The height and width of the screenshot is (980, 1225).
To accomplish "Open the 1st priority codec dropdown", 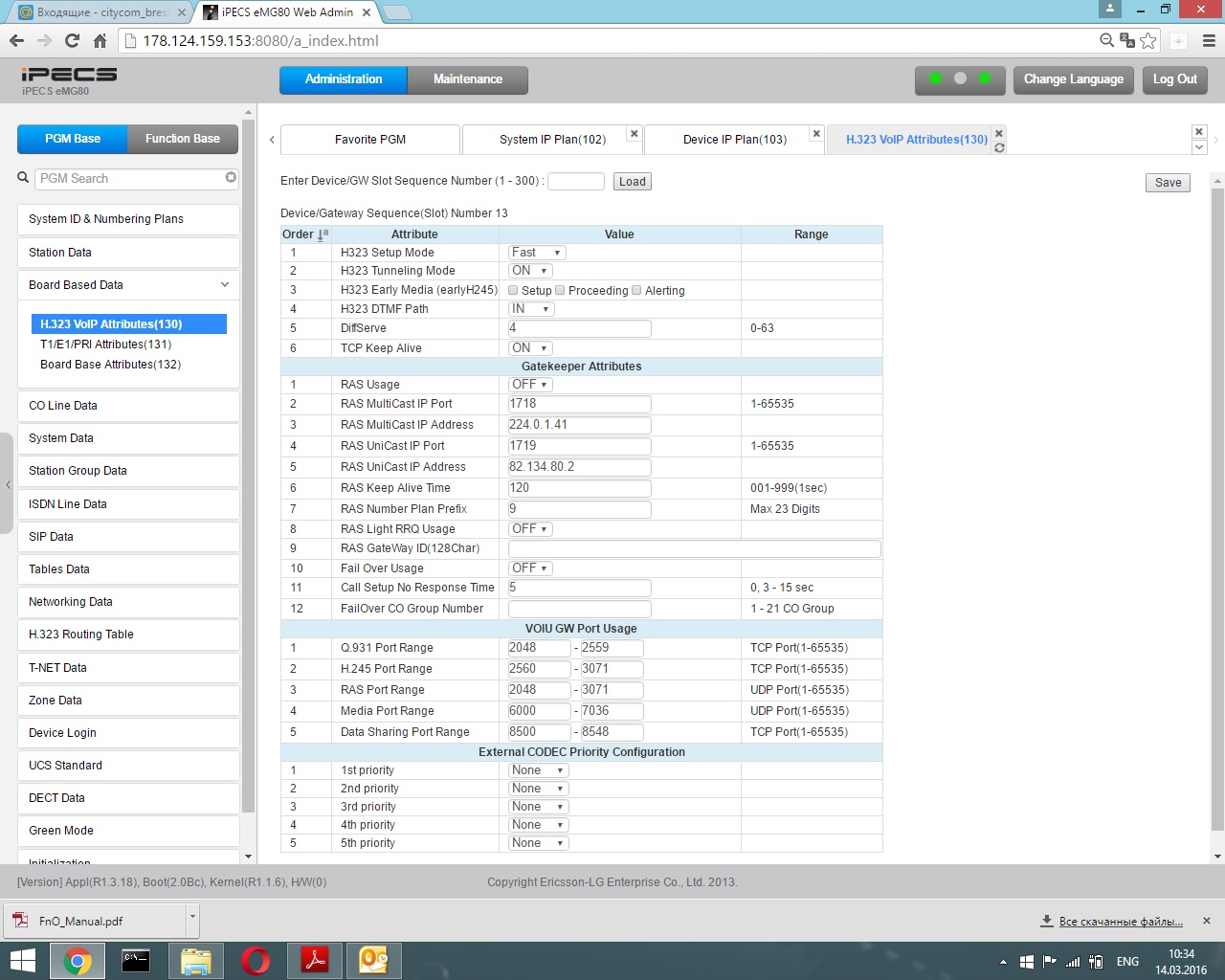I will click(x=538, y=770).
